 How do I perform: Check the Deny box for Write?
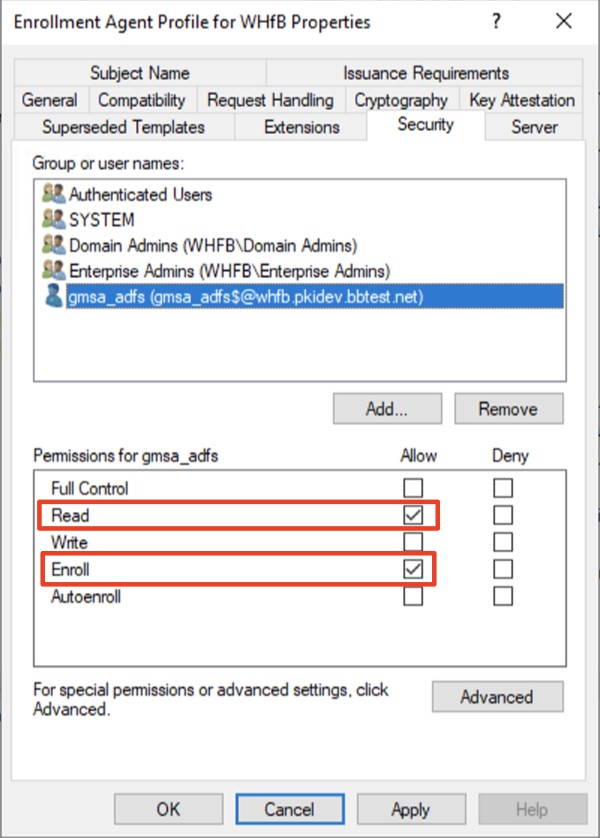point(503,543)
